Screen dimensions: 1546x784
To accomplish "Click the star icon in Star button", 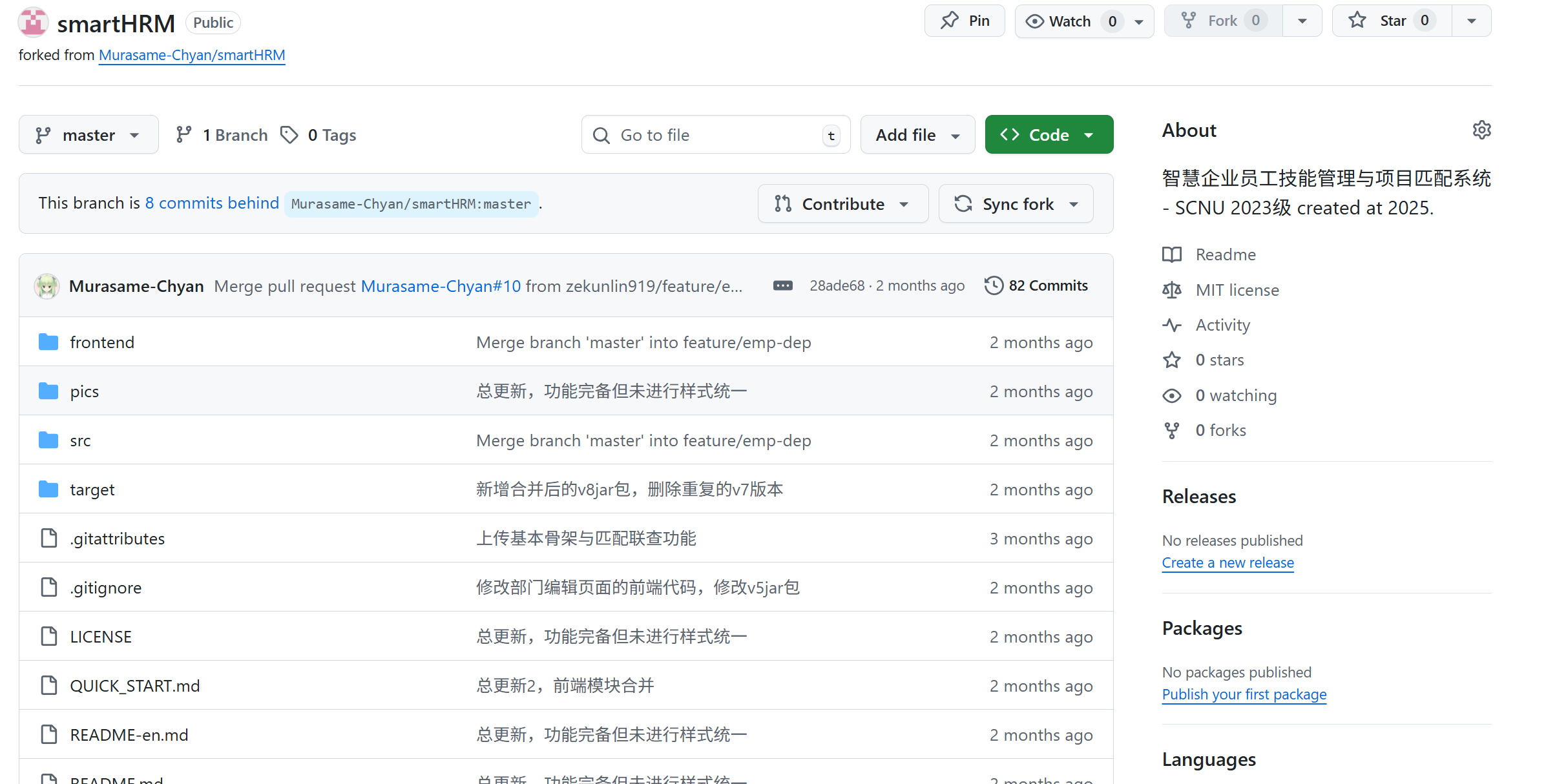I will 1357,21.
